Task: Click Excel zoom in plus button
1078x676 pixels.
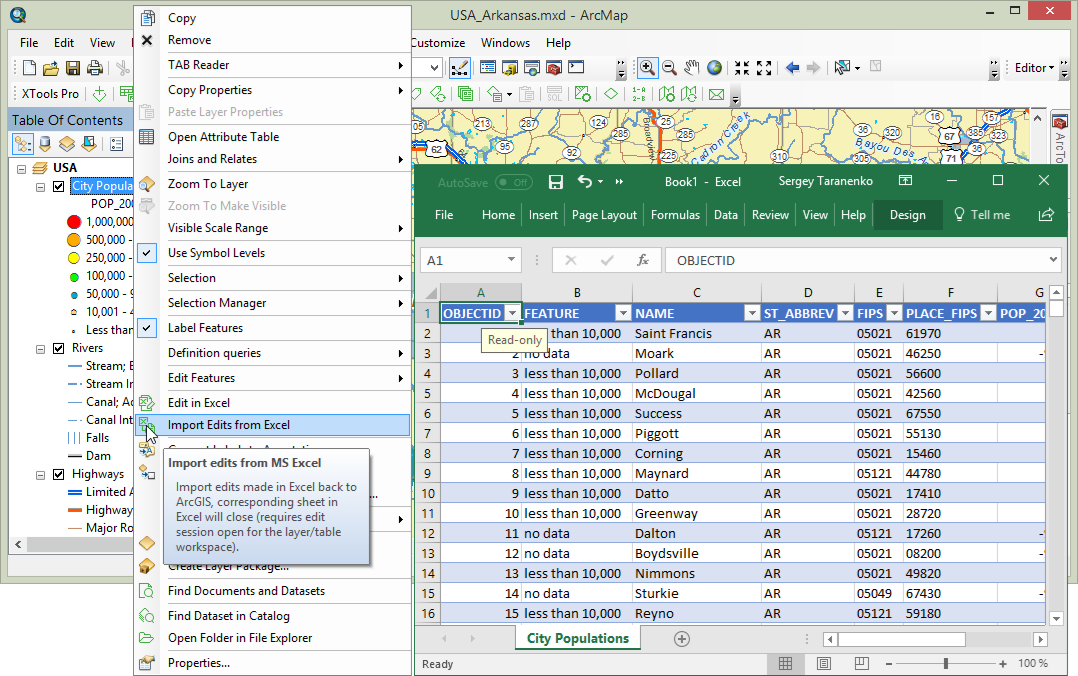Action: 1003,664
